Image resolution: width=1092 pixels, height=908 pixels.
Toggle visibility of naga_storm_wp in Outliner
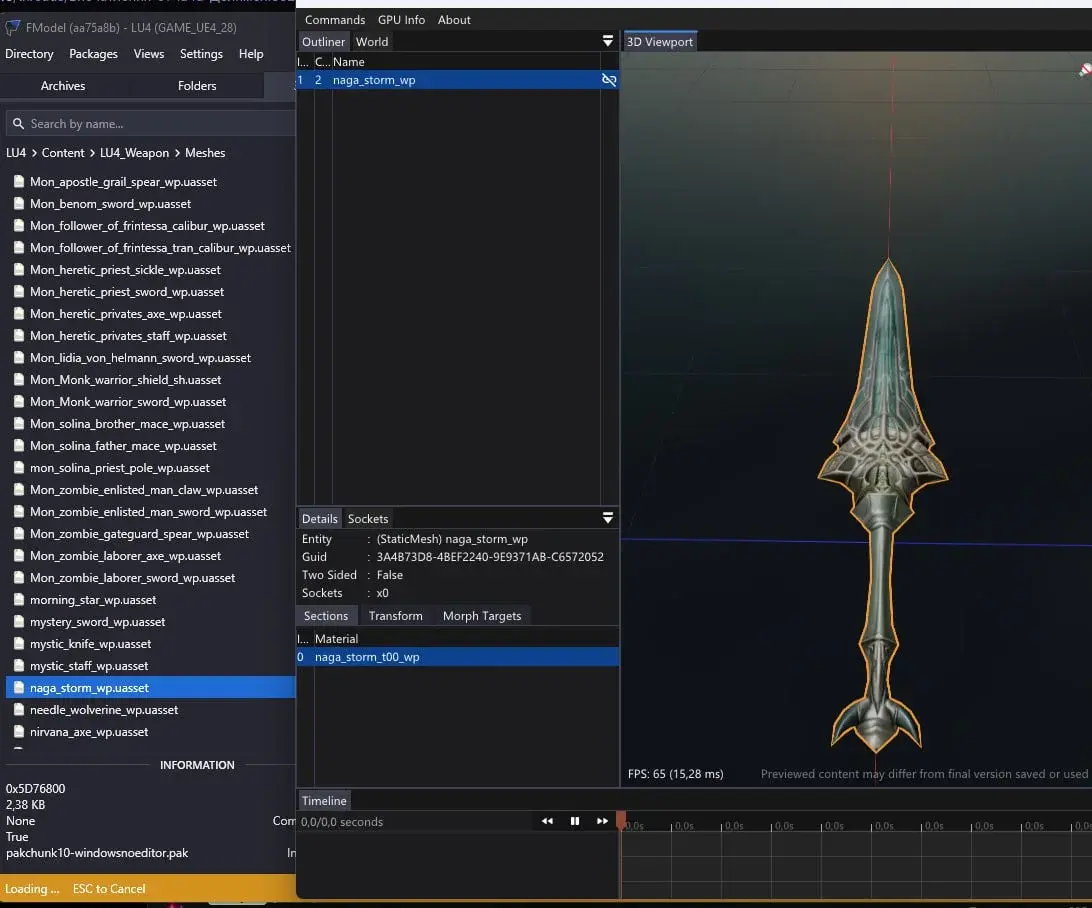click(609, 80)
